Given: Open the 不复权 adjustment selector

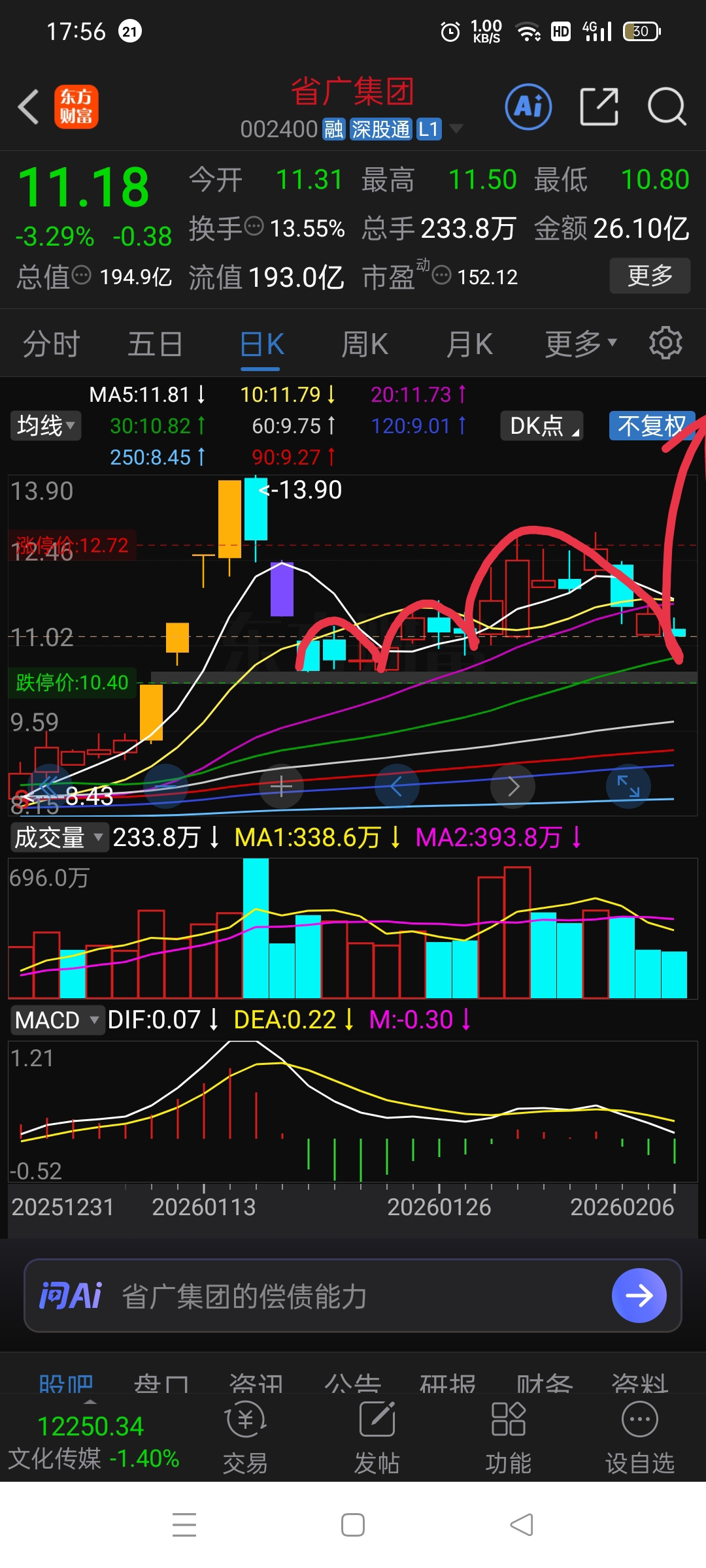Looking at the screenshot, I should 652,426.
